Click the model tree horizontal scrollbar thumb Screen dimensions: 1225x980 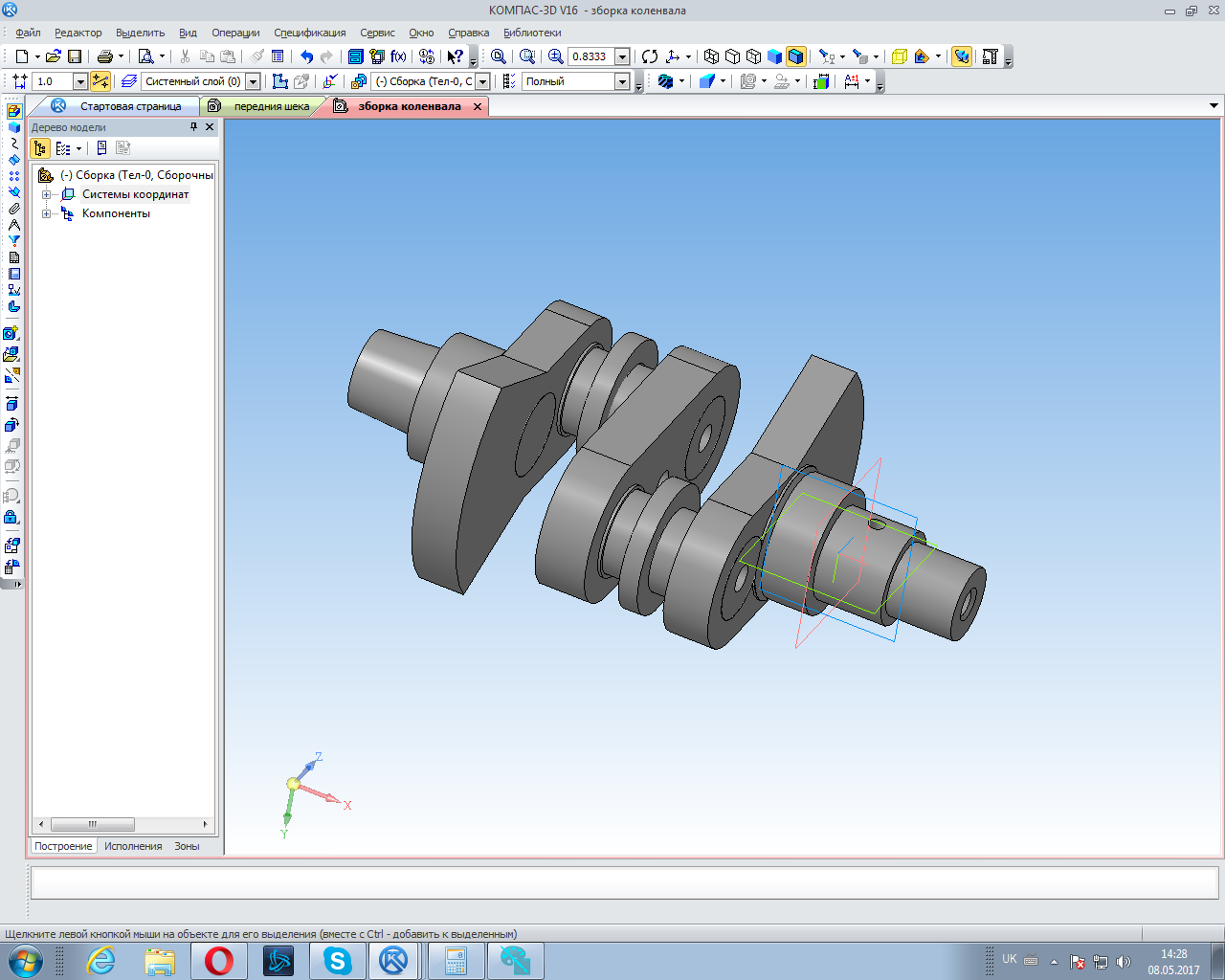(x=92, y=824)
